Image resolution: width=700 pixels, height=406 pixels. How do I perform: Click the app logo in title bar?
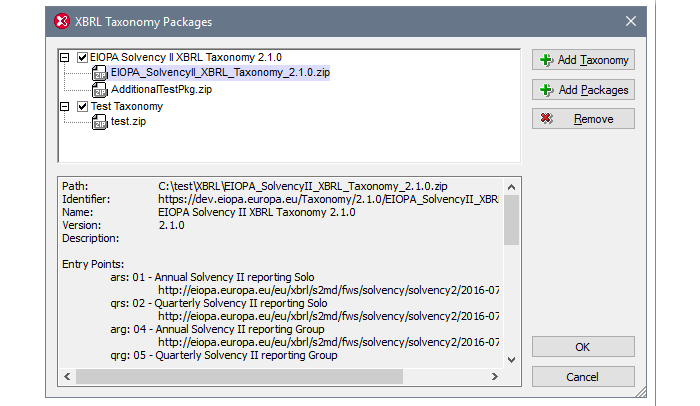coord(63,21)
